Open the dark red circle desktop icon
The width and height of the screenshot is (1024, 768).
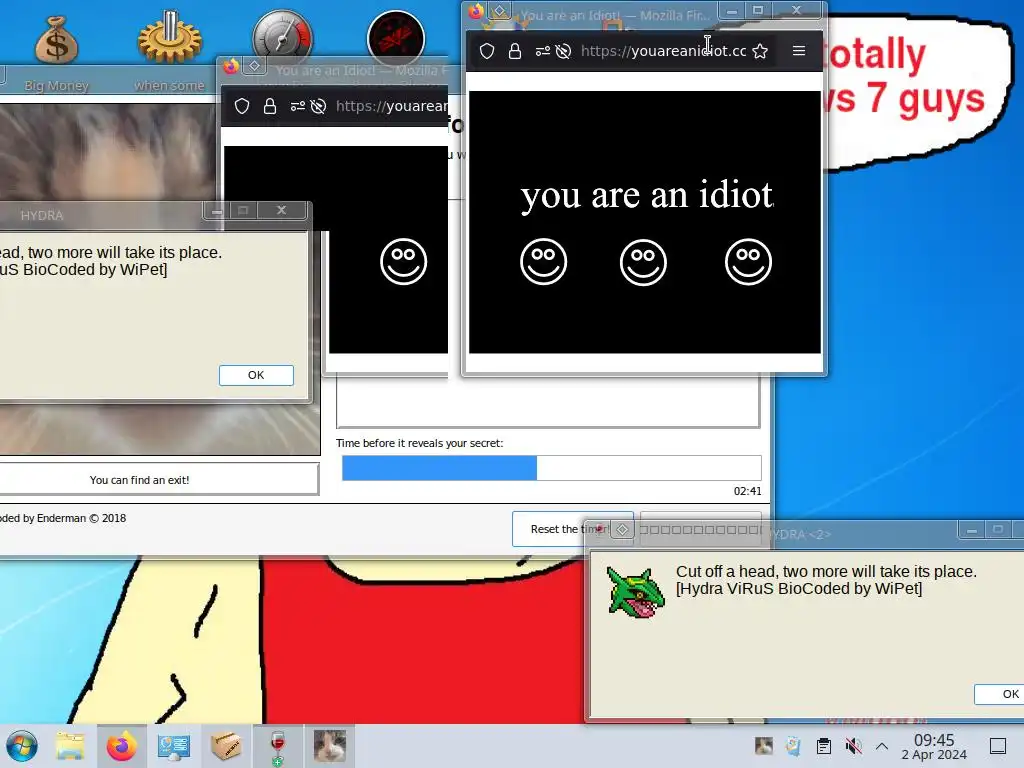pos(396,39)
